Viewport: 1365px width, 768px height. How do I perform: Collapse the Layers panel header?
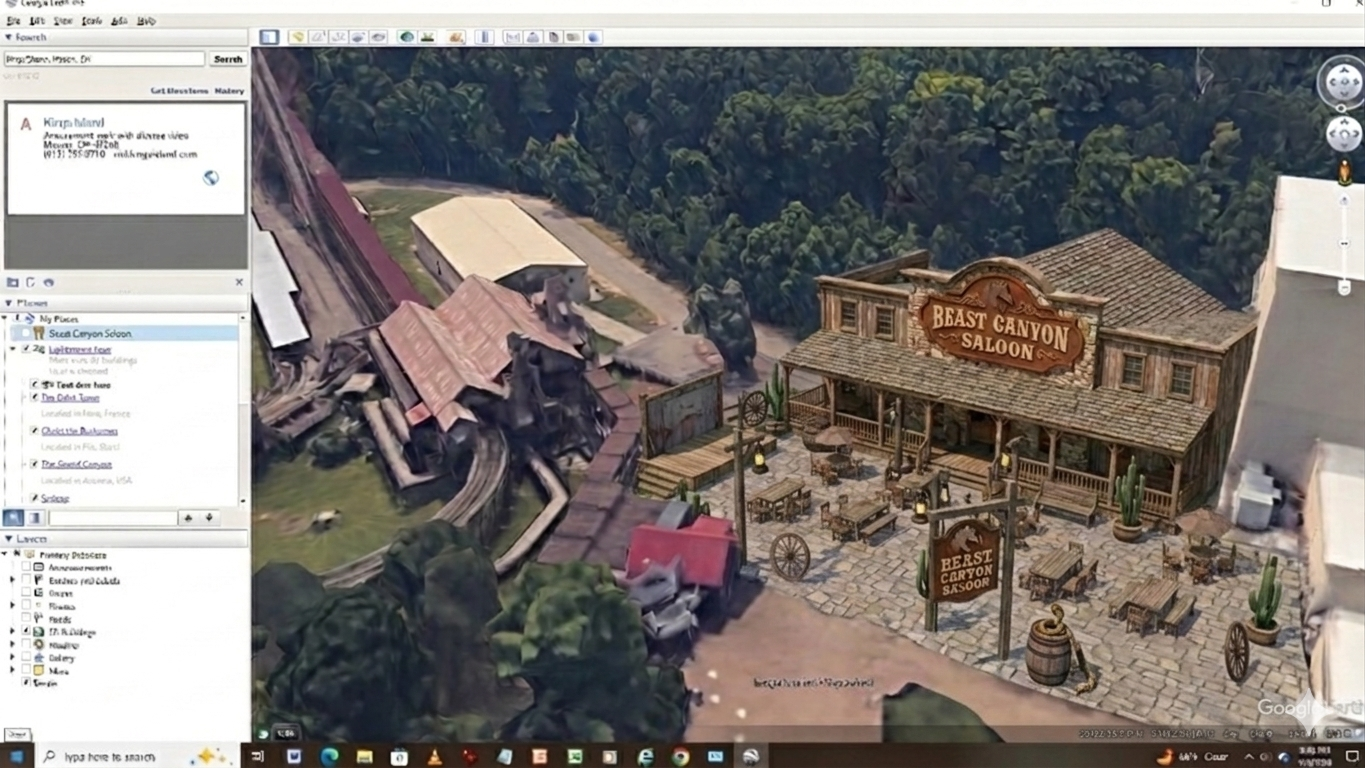click(x=9, y=539)
